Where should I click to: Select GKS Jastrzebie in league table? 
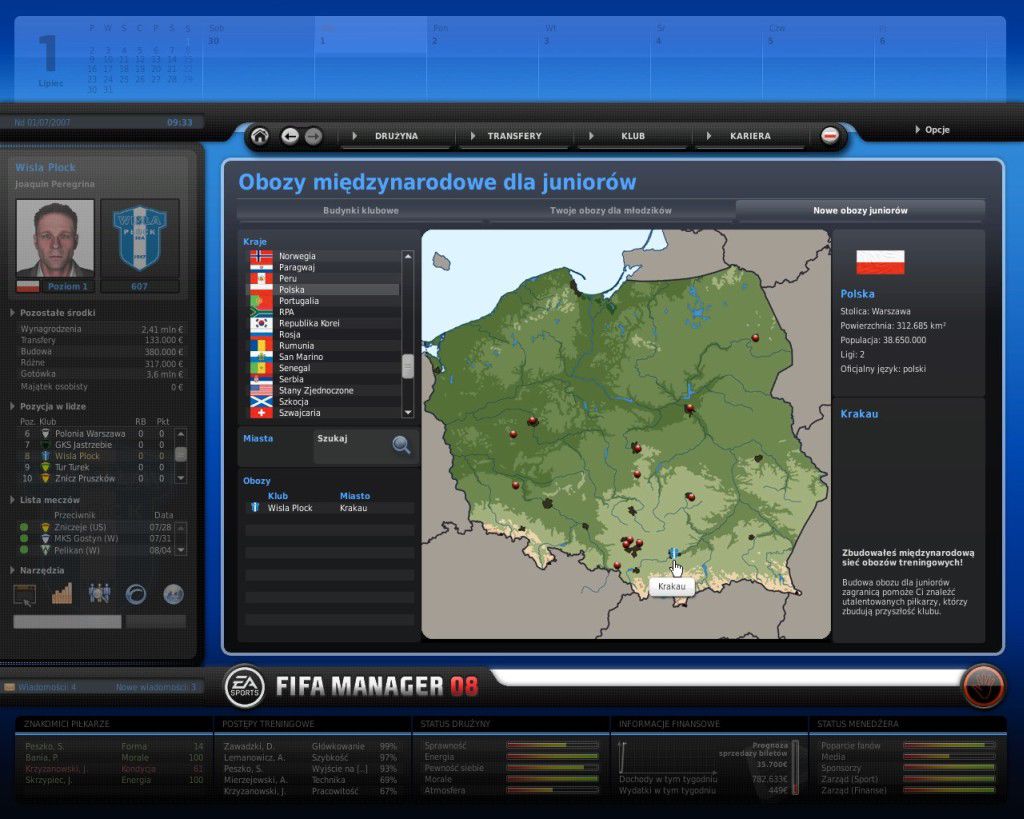tap(94, 445)
